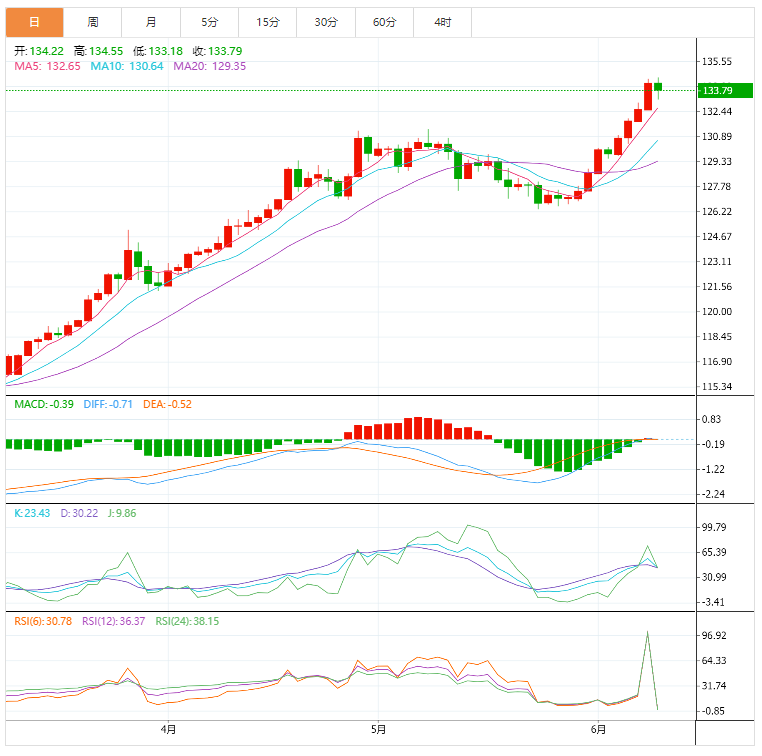Click the DEA: -0.52 label
The width and height of the screenshot is (762, 756).
[x=167, y=404]
